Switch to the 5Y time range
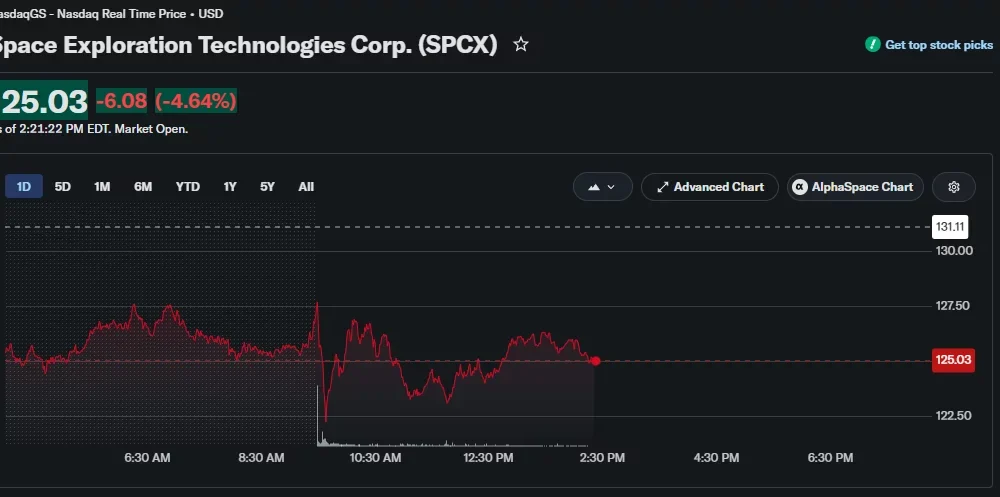Viewport: 1000px width, 497px height. pyautogui.click(x=267, y=187)
